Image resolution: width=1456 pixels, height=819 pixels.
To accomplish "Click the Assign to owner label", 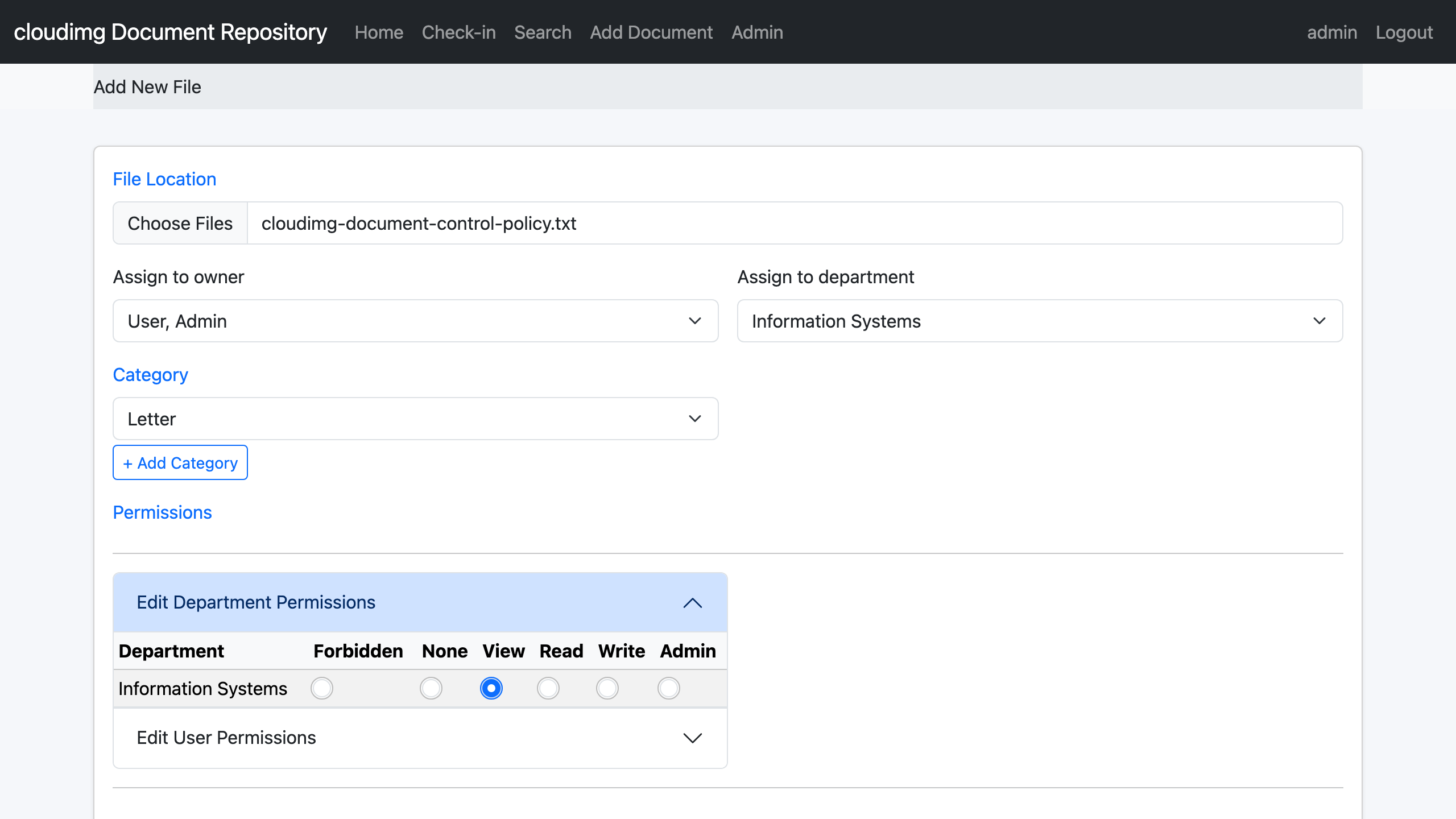I will tap(179, 277).
